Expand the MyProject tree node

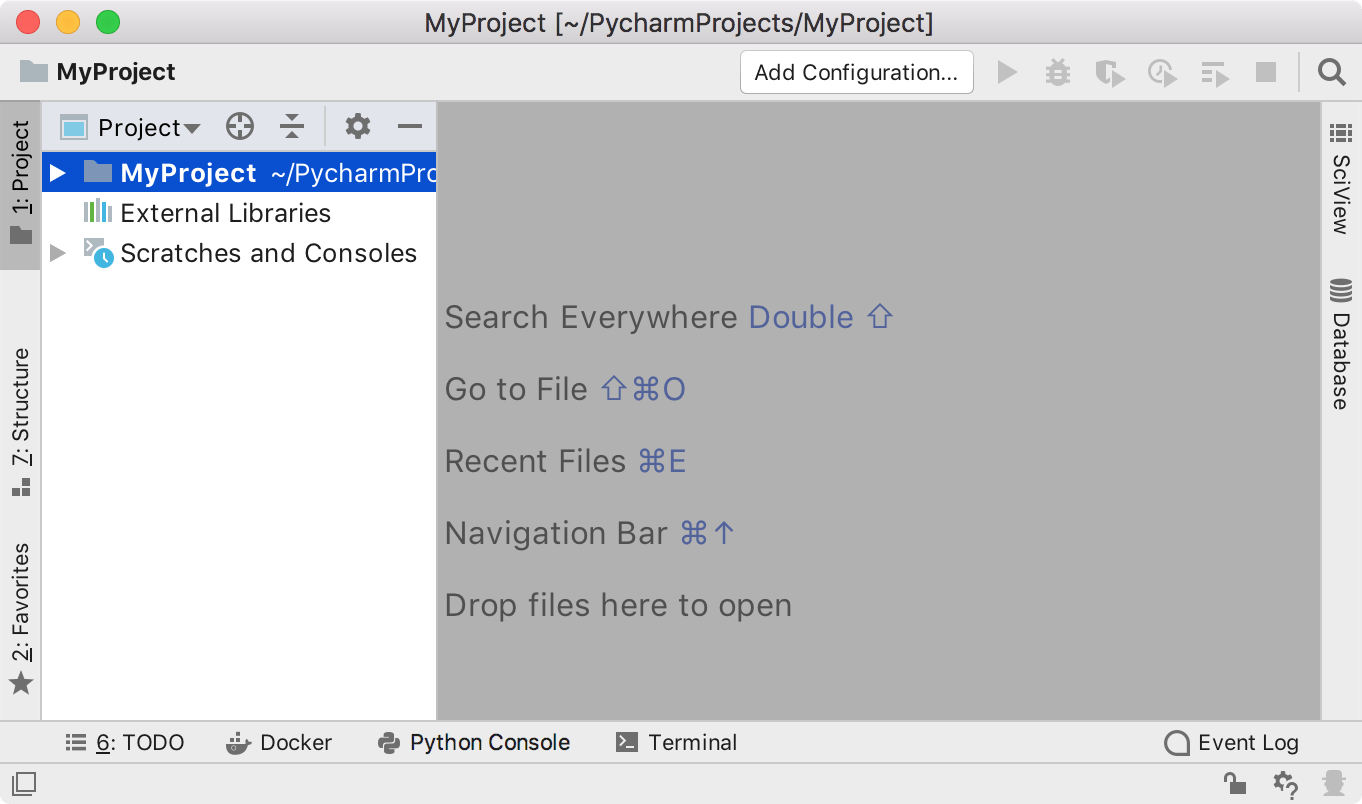pyautogui.click(x=58, y=173)
